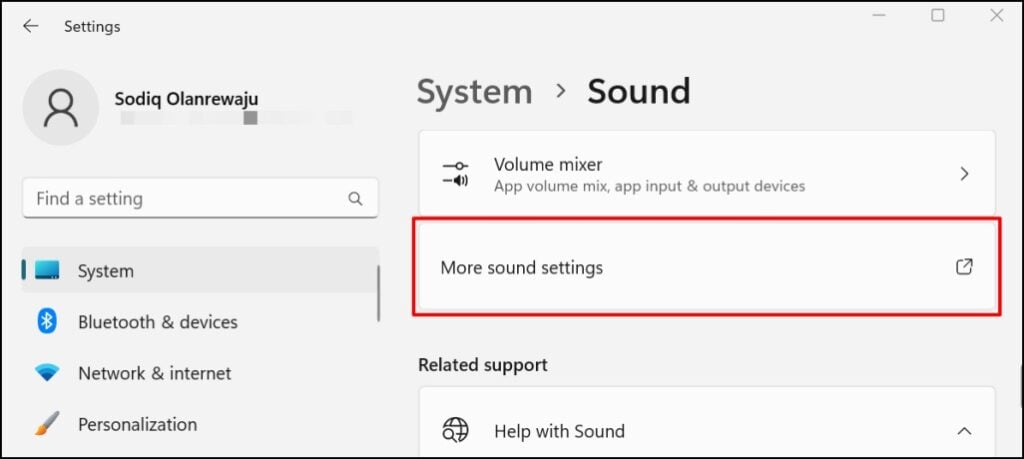Collapse the Help with Sound section
The height and width of the screenshot is (459, 1024).
[x=964, y=431]
